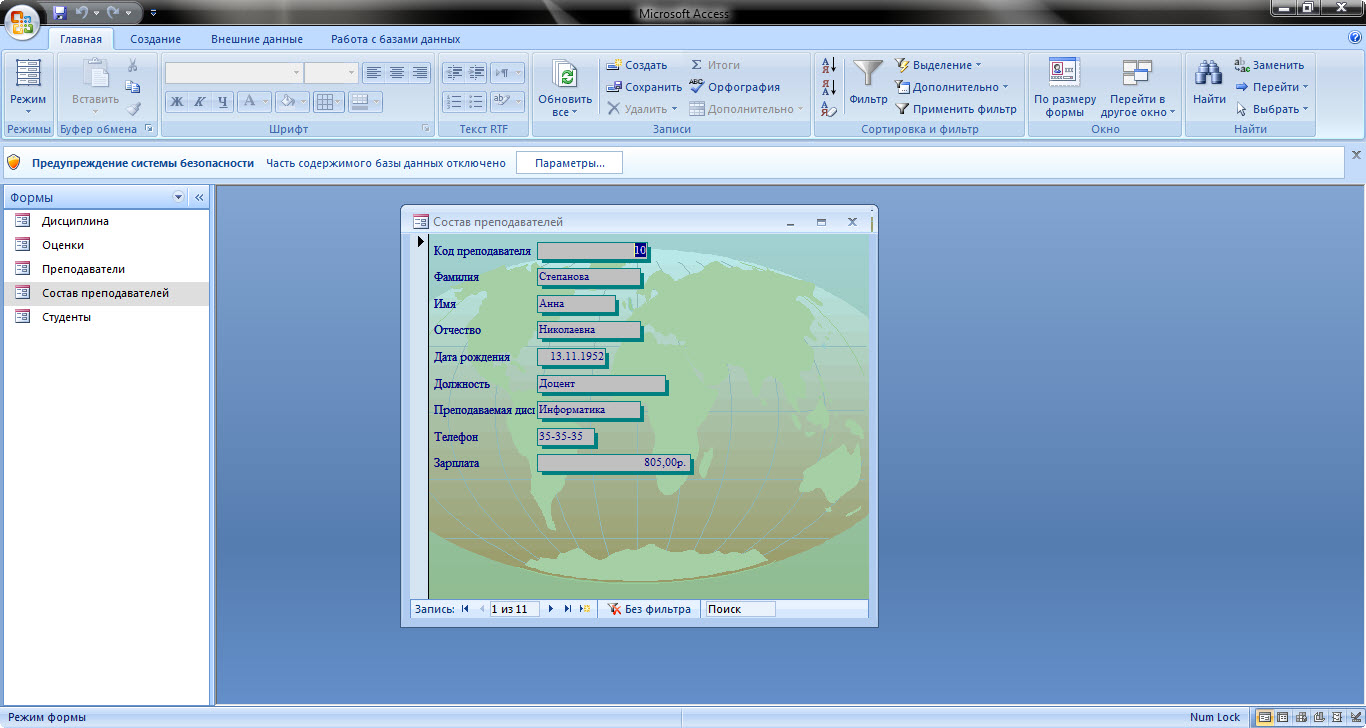Toggle underline Ч formatting
This screenshot has height=728, width=1366.
point(223,101)
